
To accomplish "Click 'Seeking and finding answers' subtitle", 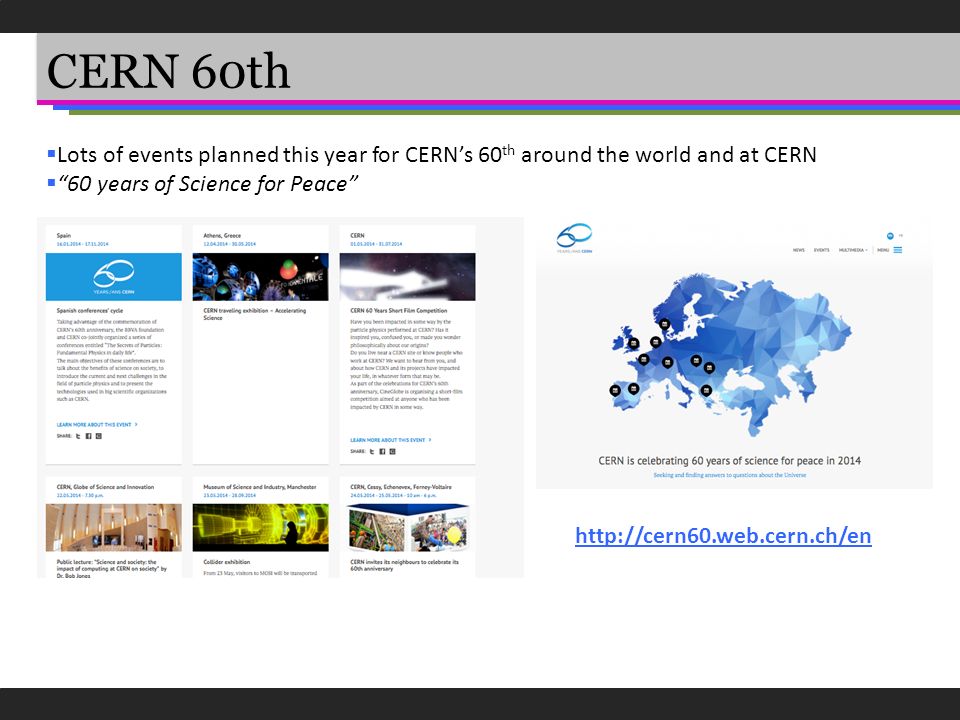I will [730, 475].
